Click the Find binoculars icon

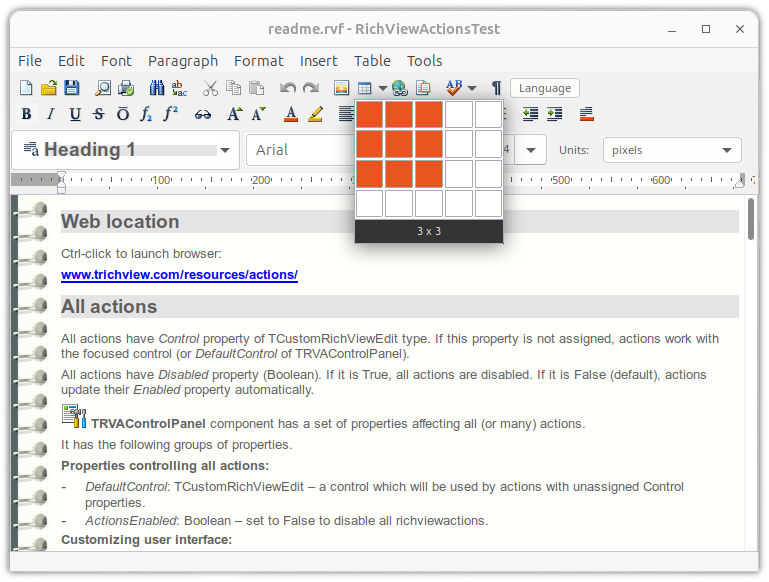tap(157, 88)
